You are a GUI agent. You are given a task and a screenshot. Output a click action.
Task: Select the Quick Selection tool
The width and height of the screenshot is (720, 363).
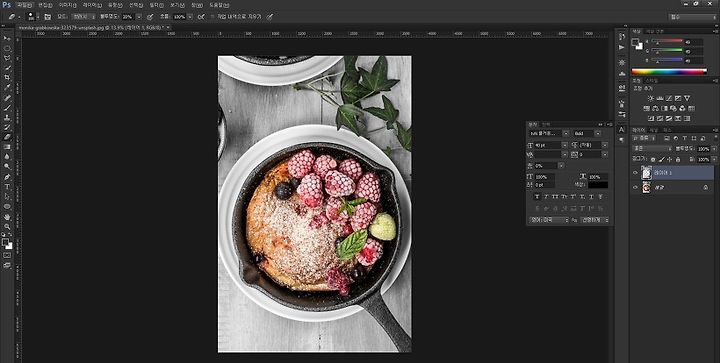click(7, 68)
